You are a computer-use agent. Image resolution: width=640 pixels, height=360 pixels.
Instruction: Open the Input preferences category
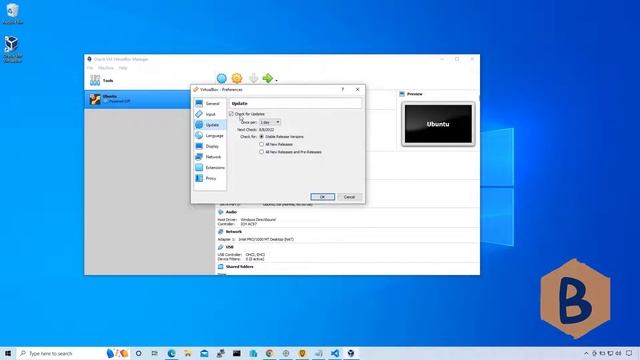210,114
